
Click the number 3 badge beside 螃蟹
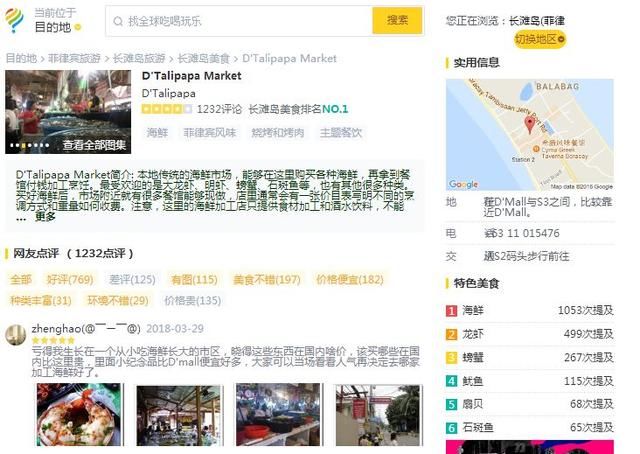click(451, 358)
